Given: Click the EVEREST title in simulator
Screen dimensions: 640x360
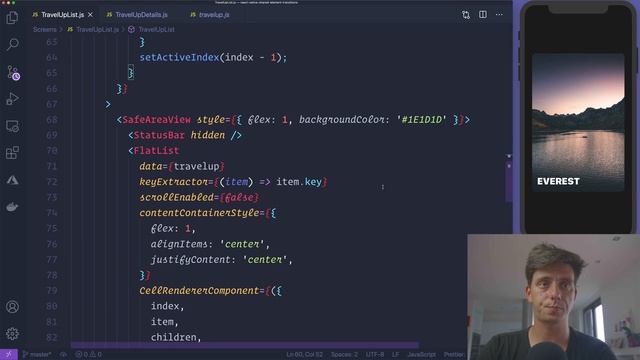Looking at the screenshot, I should tap(558, 181).
